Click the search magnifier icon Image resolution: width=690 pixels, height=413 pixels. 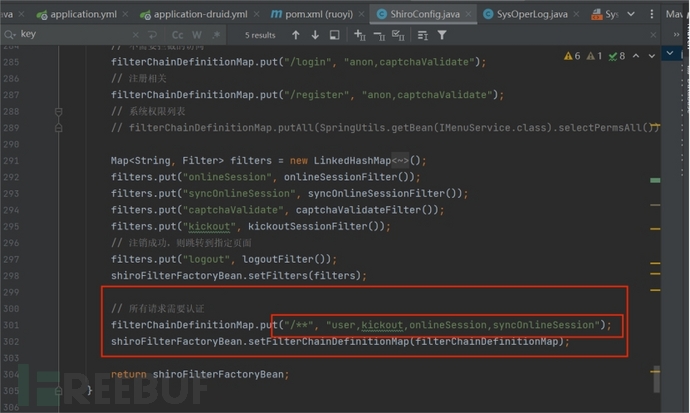[10, 35]
